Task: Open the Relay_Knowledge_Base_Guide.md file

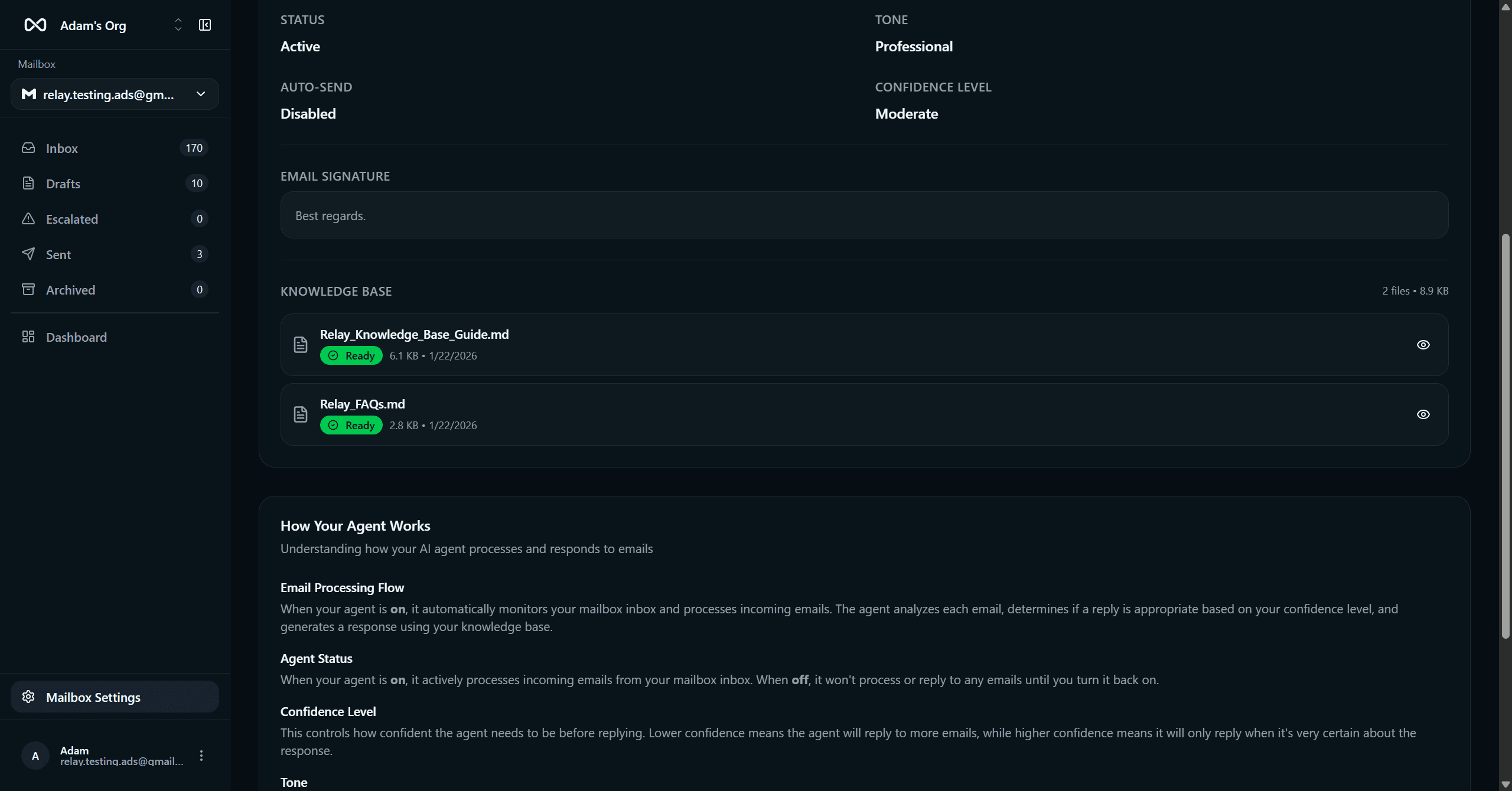Action: tap(414, 334)
